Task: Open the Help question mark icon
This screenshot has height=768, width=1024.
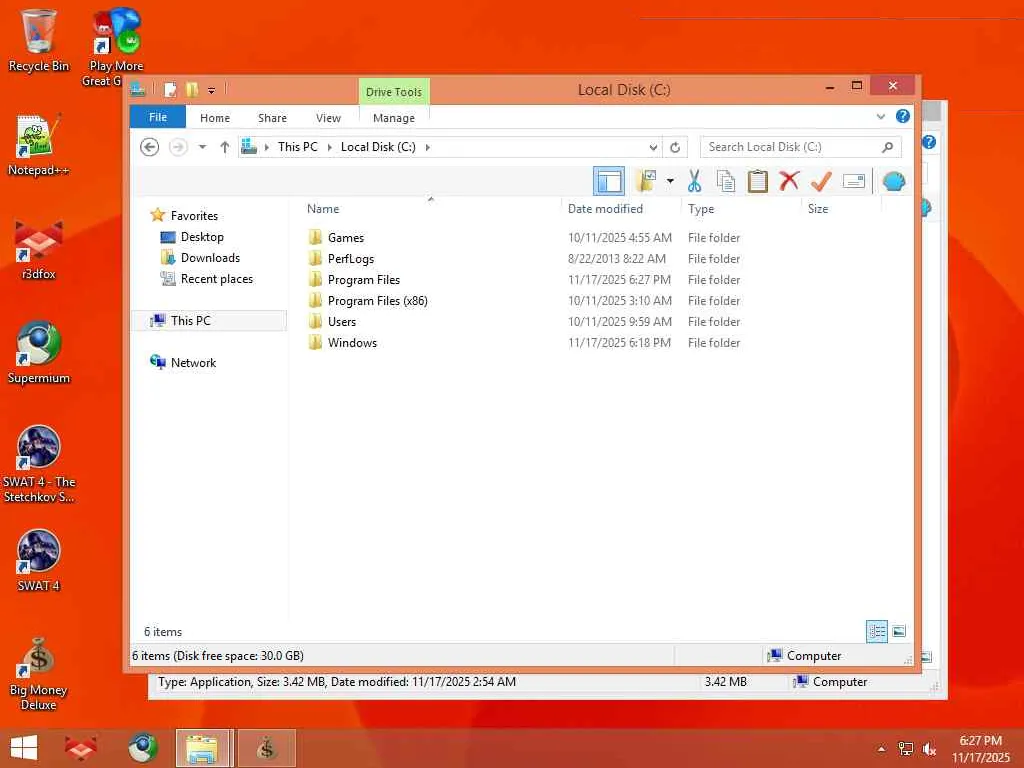Action: (x=903, y=116)
